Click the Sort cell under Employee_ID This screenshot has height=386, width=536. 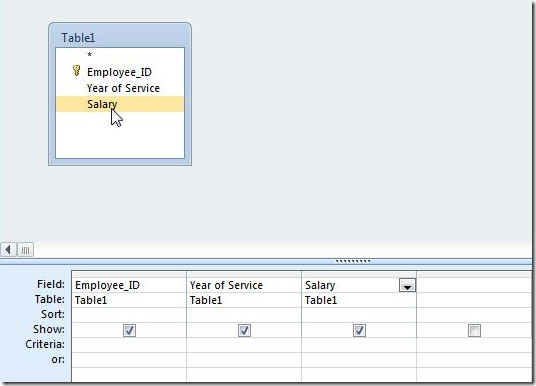129,315
